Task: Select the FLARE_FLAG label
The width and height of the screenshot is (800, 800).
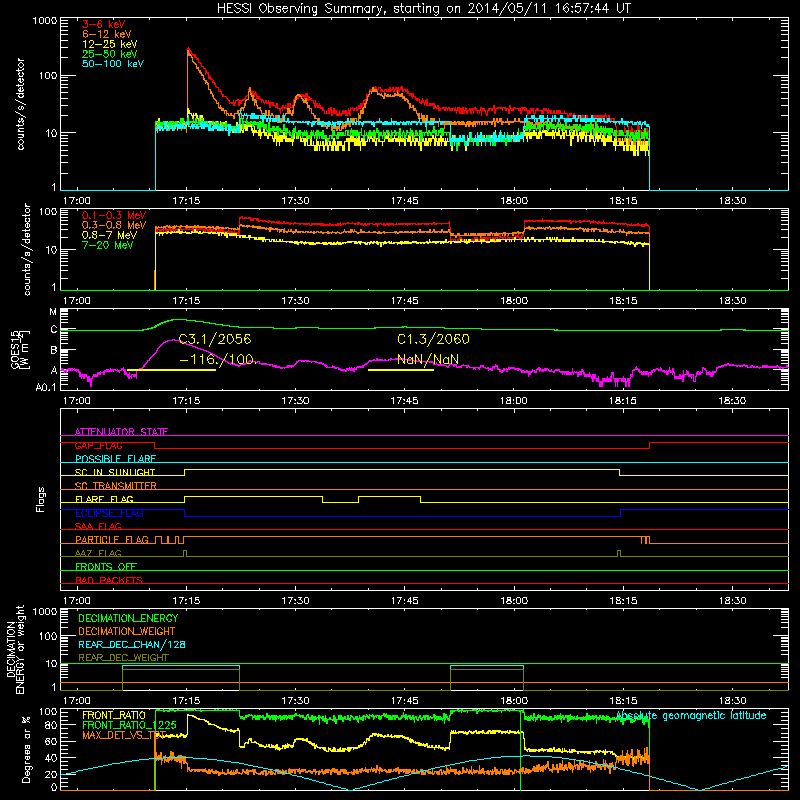Action: click(x=104, y=499)
